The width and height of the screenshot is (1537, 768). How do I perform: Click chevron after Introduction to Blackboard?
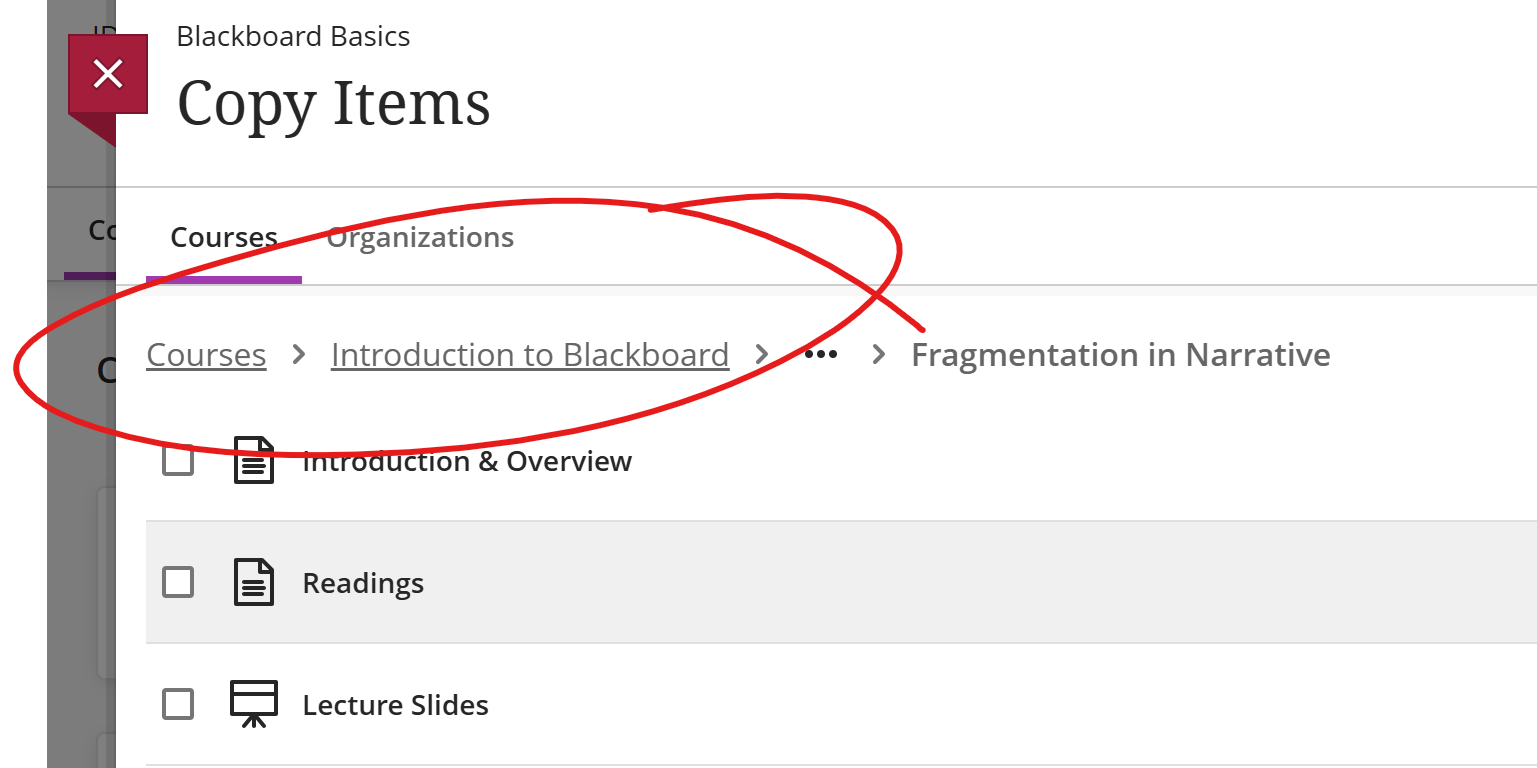click(x=762, y=355)
